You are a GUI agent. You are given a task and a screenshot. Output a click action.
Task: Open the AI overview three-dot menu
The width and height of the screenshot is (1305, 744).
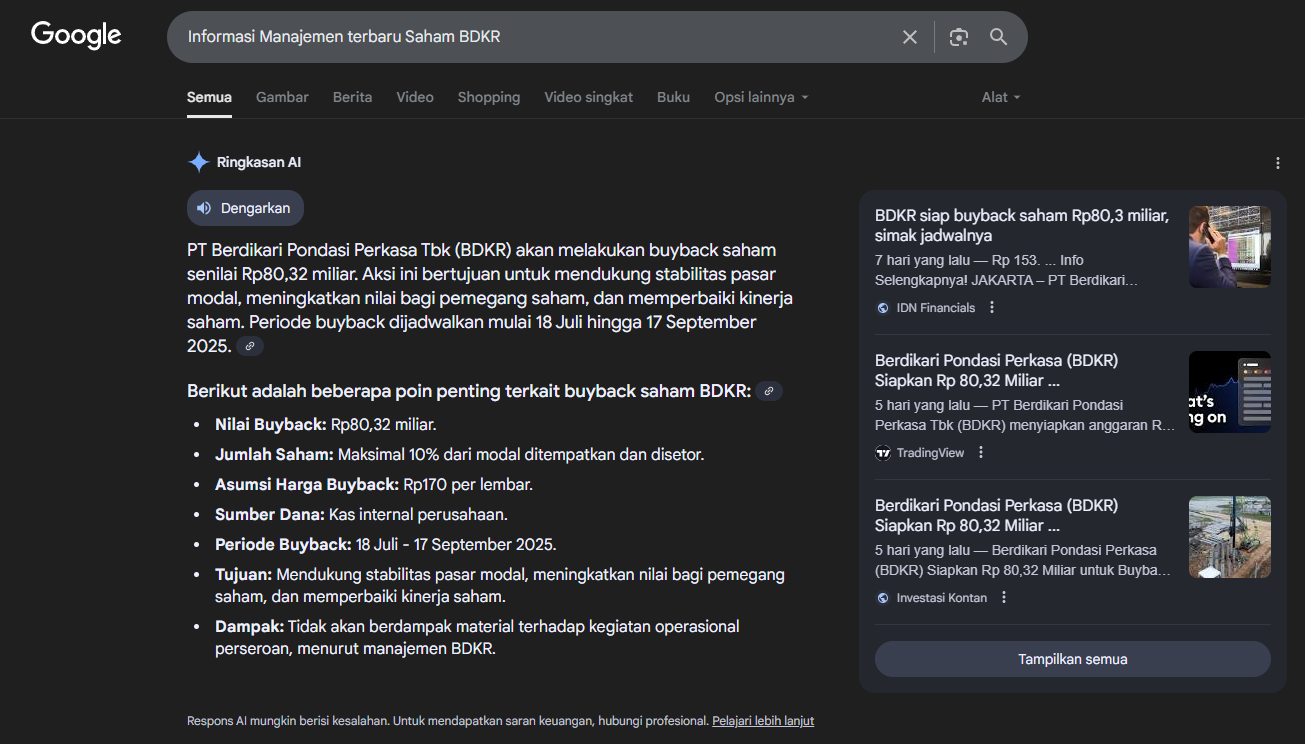[1277, 163]
